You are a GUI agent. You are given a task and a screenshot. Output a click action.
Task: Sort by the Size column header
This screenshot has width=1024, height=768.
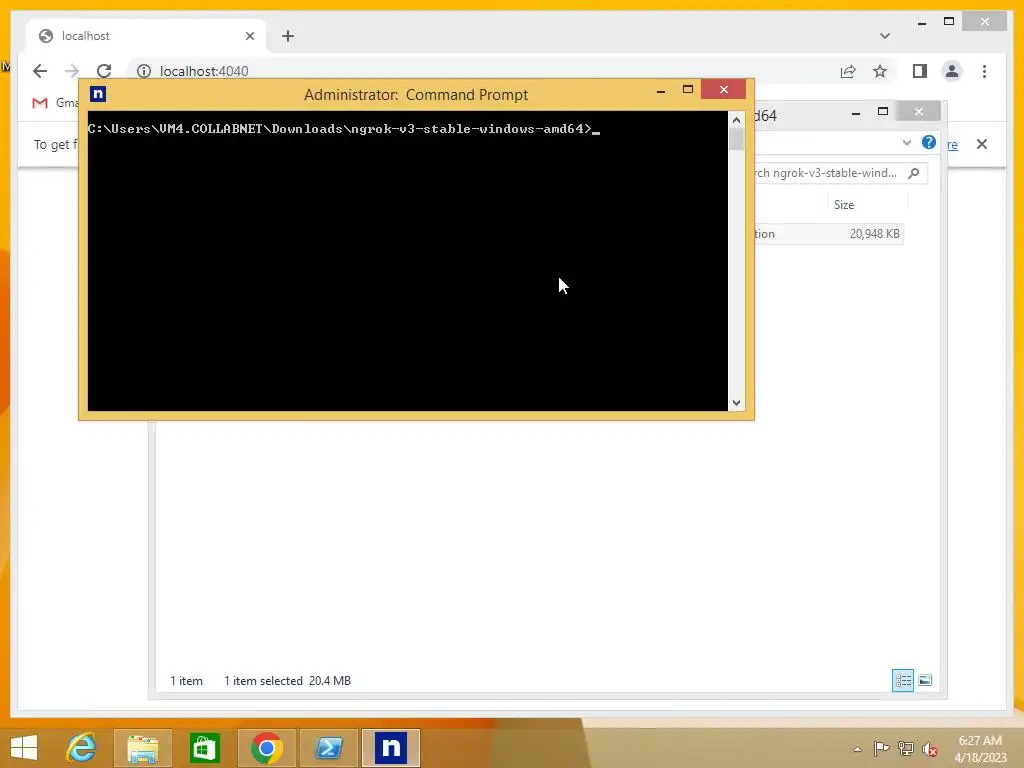tap(844, 204)
